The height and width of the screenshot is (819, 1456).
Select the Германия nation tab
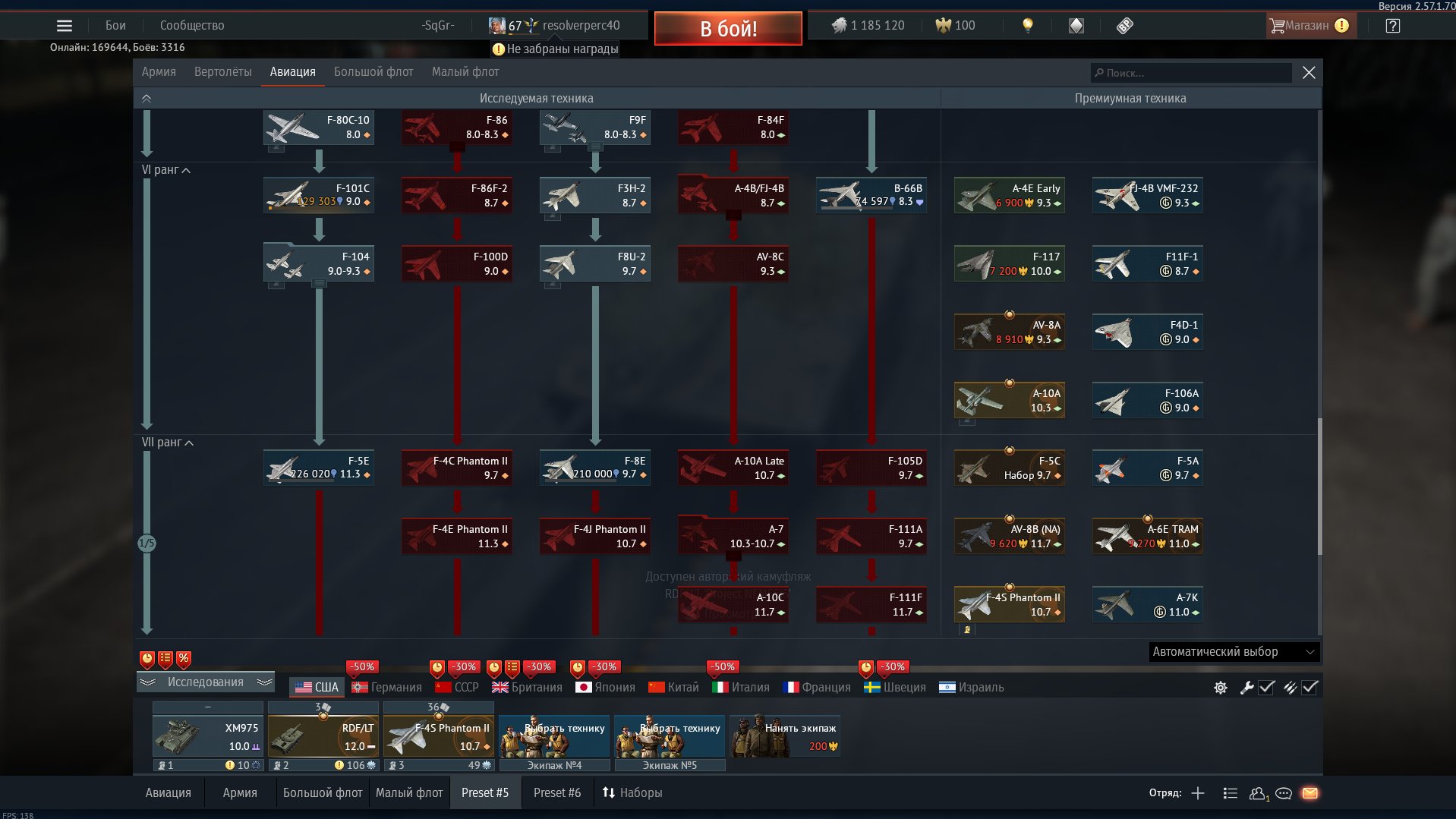[386, 688]
